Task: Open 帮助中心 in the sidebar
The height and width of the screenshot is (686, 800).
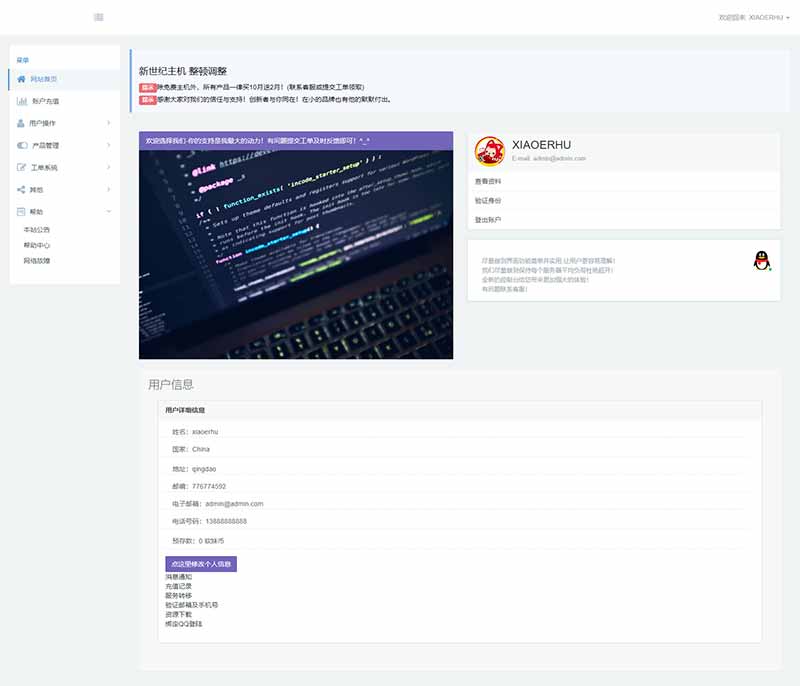Action: (x=37, y=244)
